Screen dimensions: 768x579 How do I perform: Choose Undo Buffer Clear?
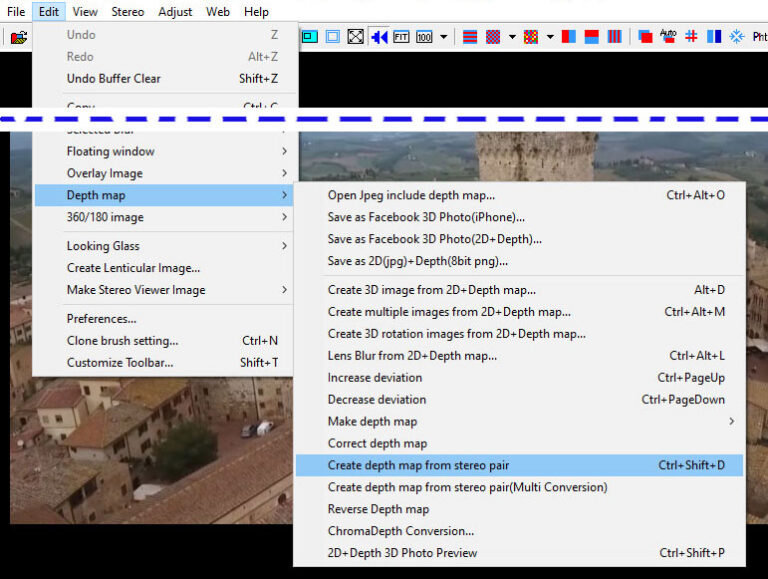166,78
